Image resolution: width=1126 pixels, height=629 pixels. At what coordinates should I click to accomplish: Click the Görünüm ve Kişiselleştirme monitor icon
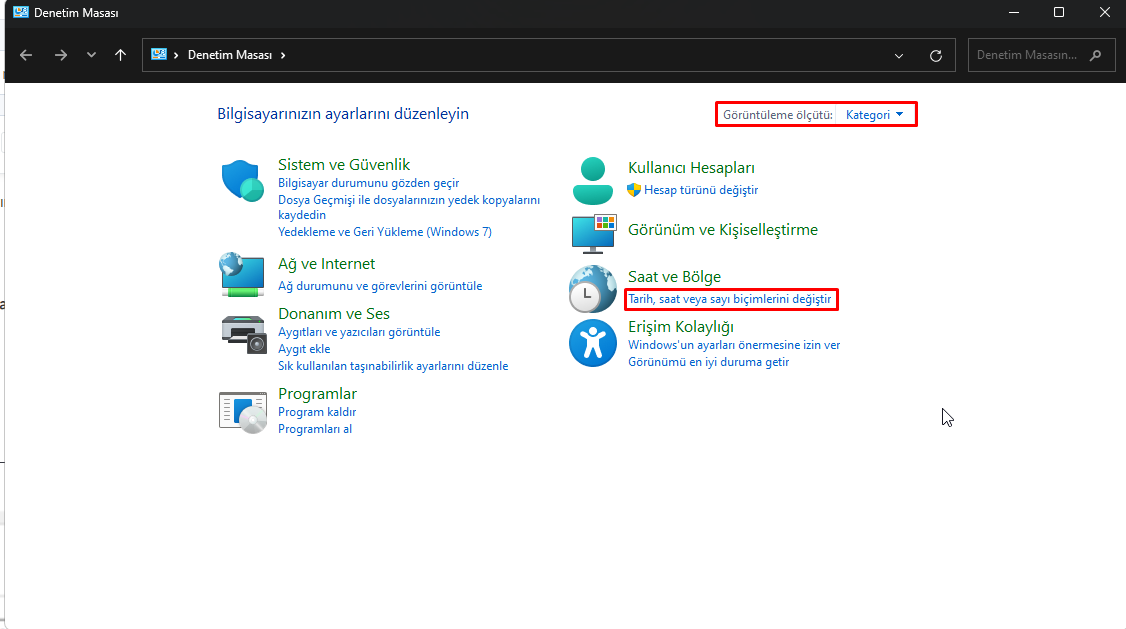tap(593, 232)
